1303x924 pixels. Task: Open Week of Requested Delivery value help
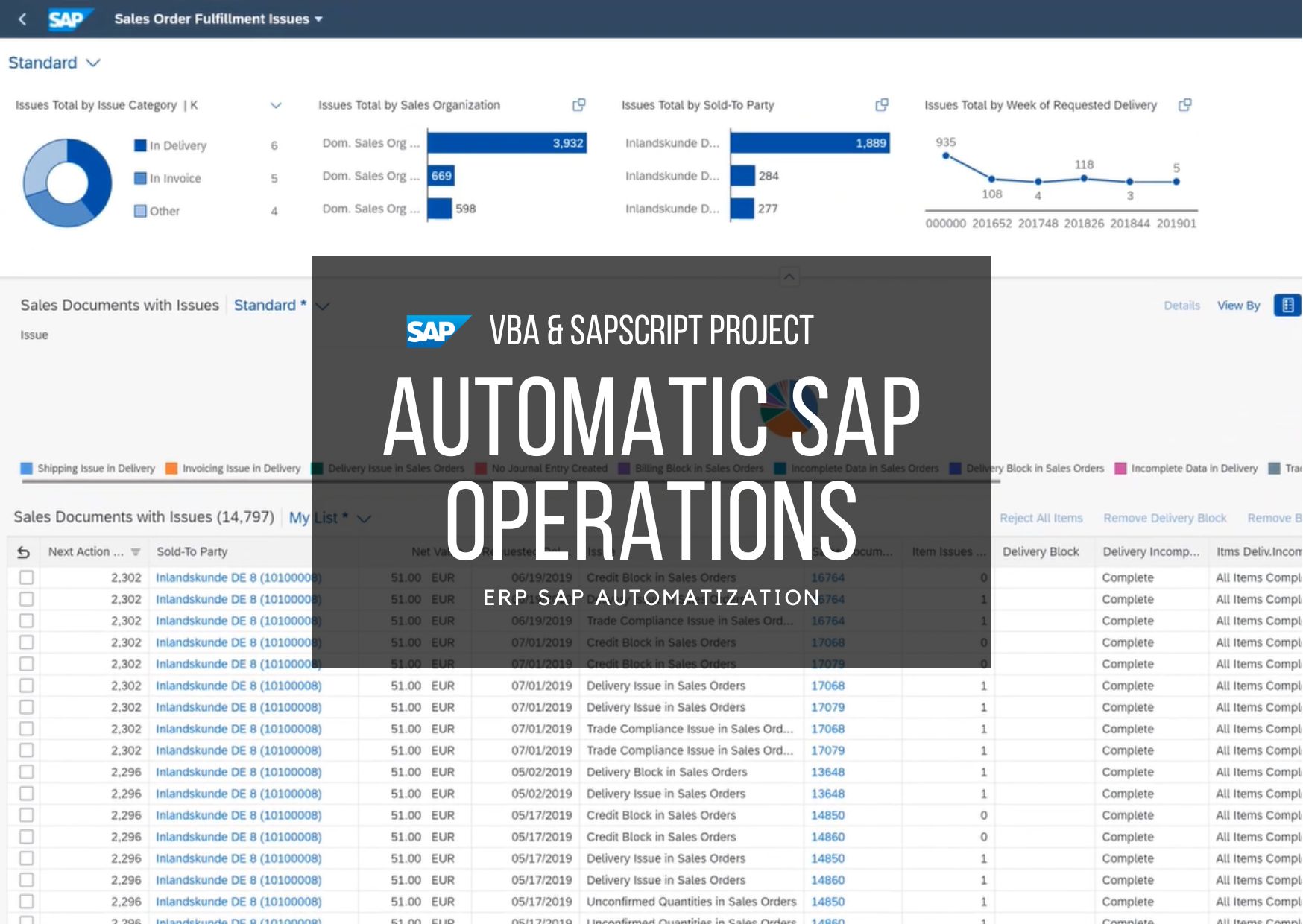[1184, 105]
